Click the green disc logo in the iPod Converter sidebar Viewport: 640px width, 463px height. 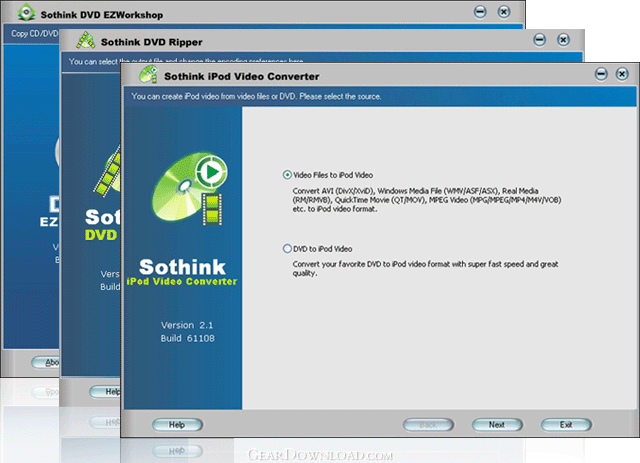tap(190, 189)
